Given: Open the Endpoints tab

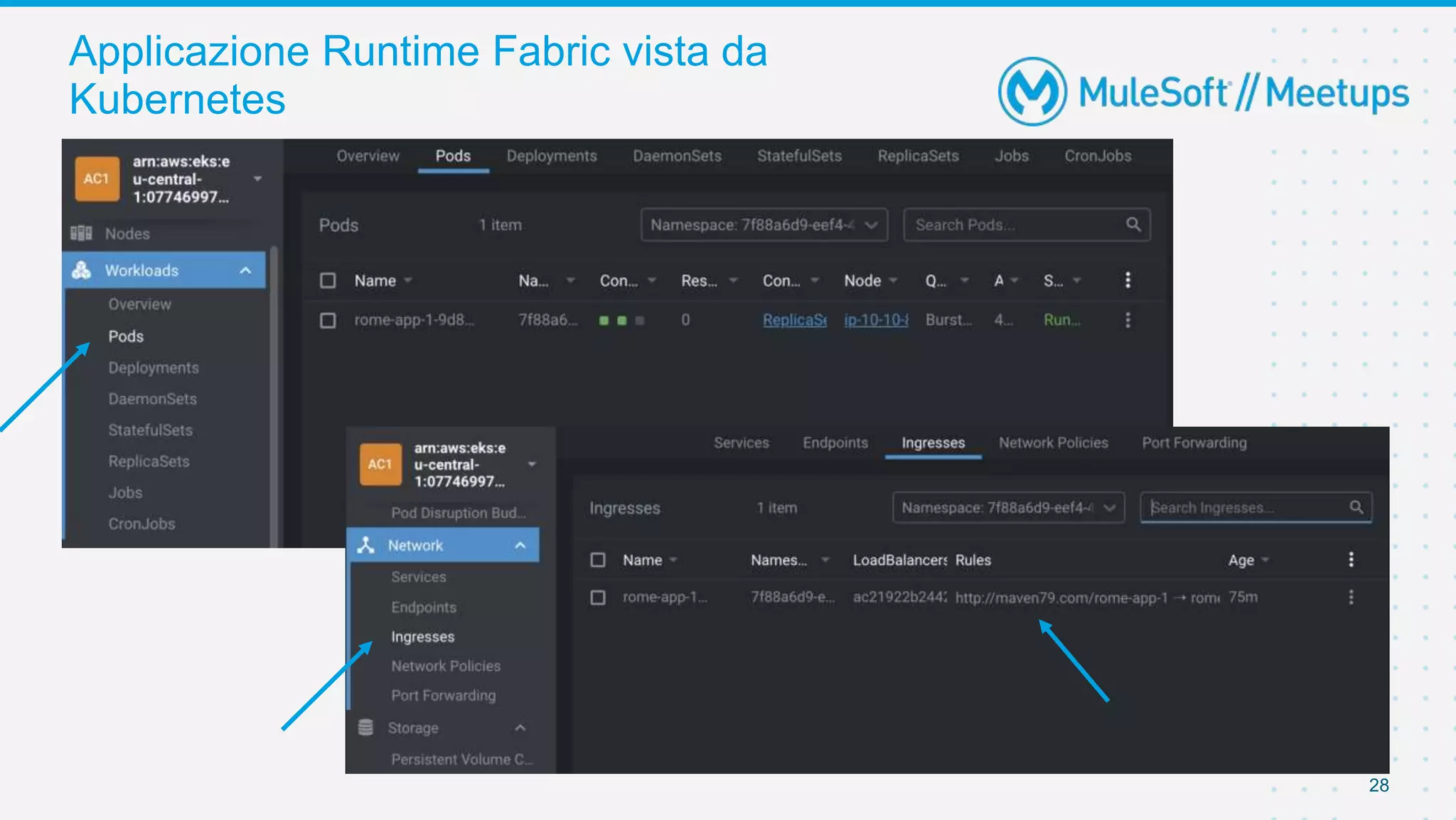Looking at the screenshot, I should click(835, 442).
